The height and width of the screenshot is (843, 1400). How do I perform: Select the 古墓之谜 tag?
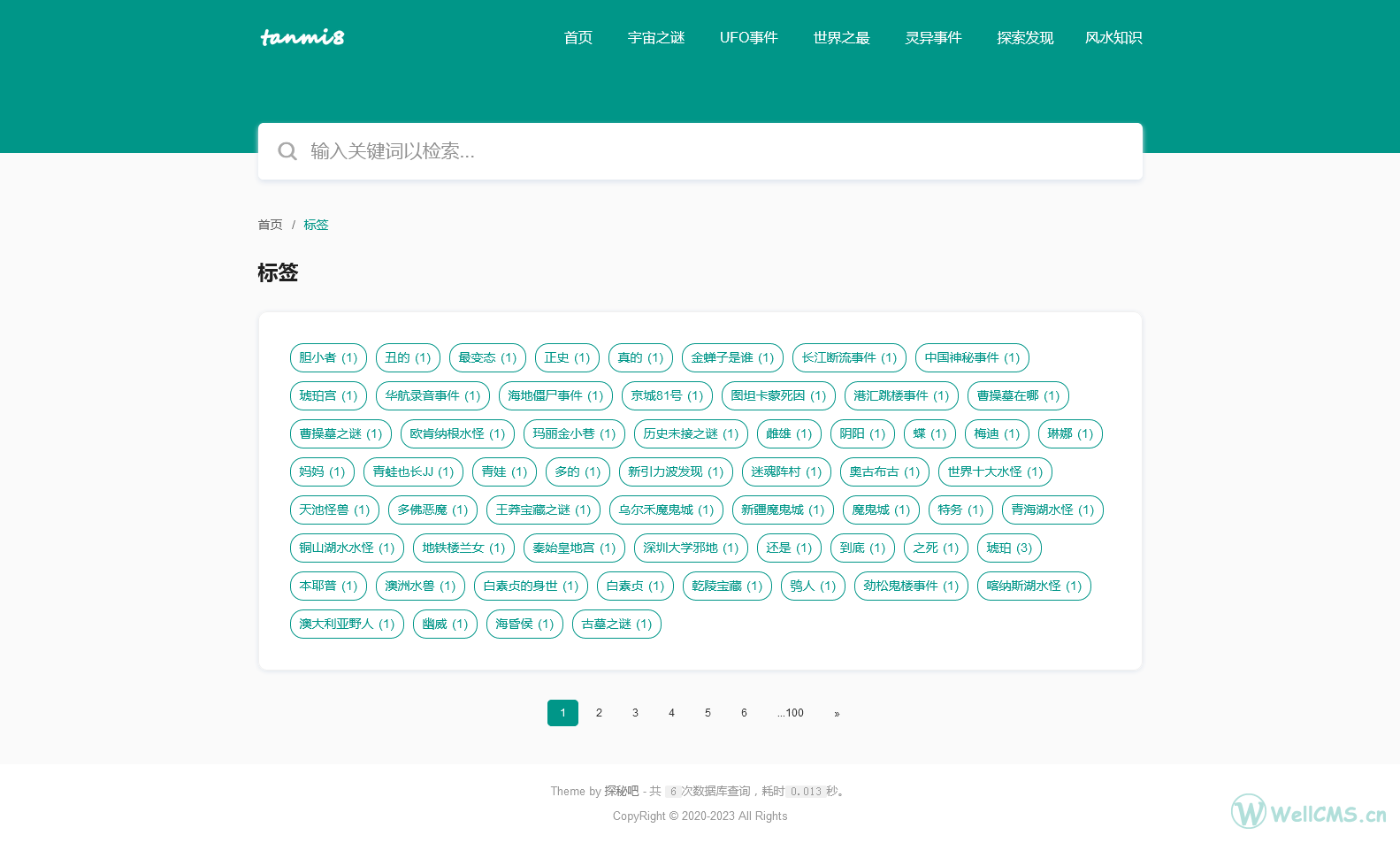pos(616,625)
